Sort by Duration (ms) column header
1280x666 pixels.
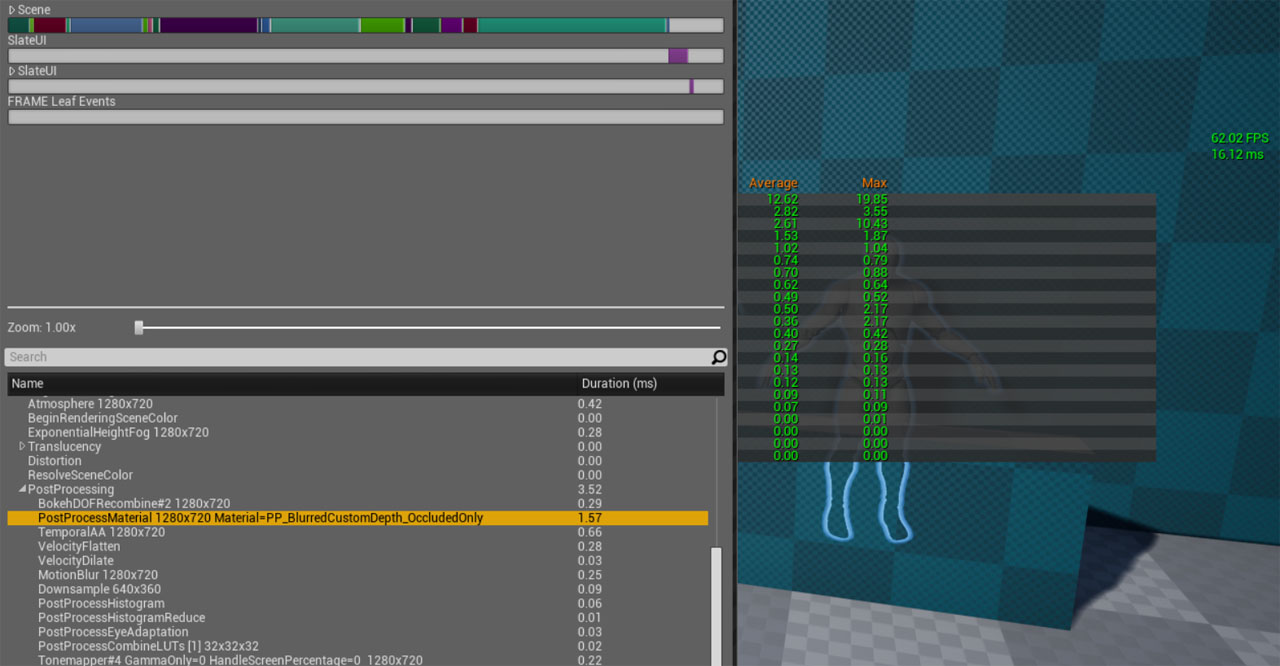tap(650, 384)
